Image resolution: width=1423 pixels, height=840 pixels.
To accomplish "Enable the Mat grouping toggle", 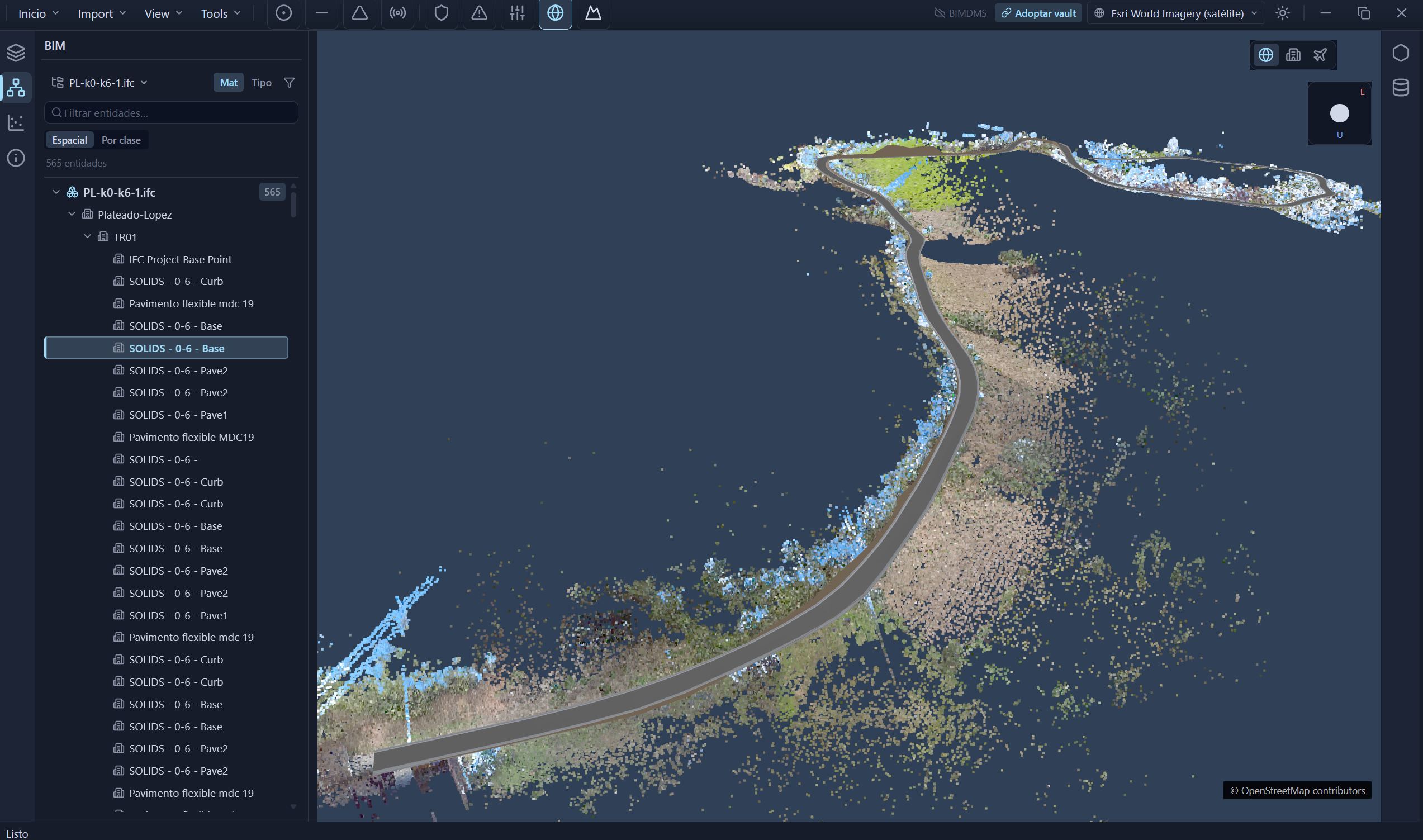I will [228, 83].
